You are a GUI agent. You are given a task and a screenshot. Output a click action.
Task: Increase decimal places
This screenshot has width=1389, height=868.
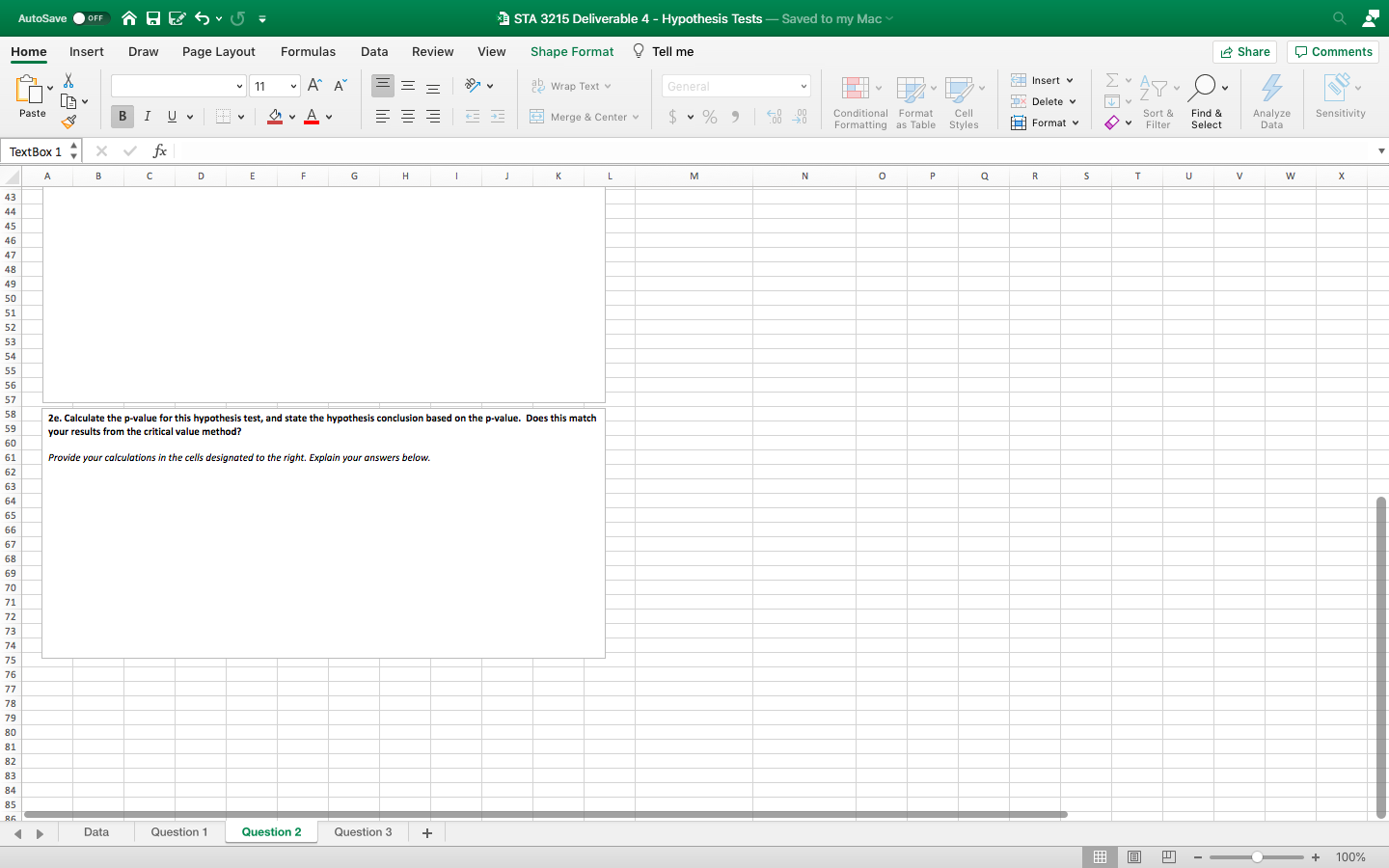(x=774, y=117)
